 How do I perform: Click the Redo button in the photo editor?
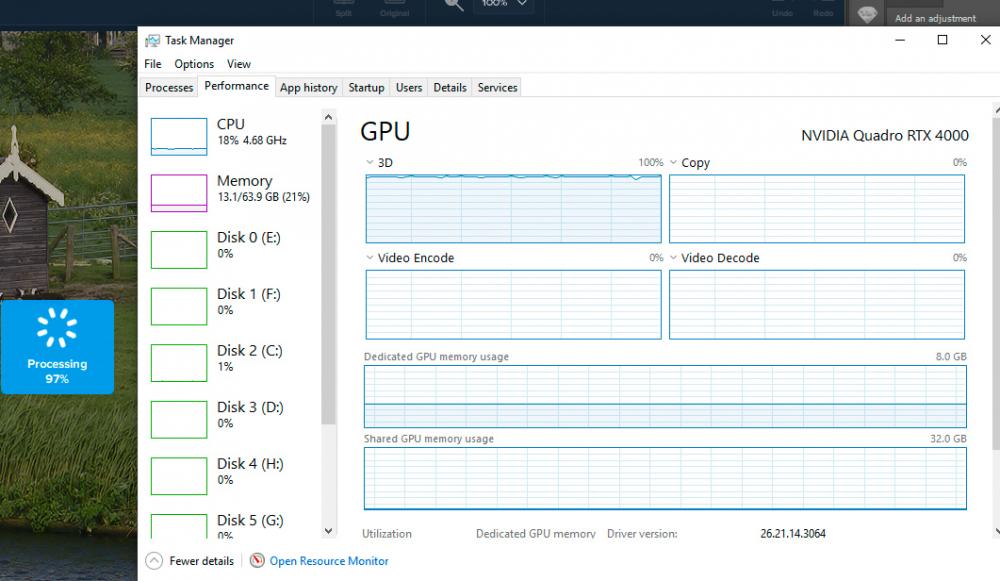(x=823, y=9)
